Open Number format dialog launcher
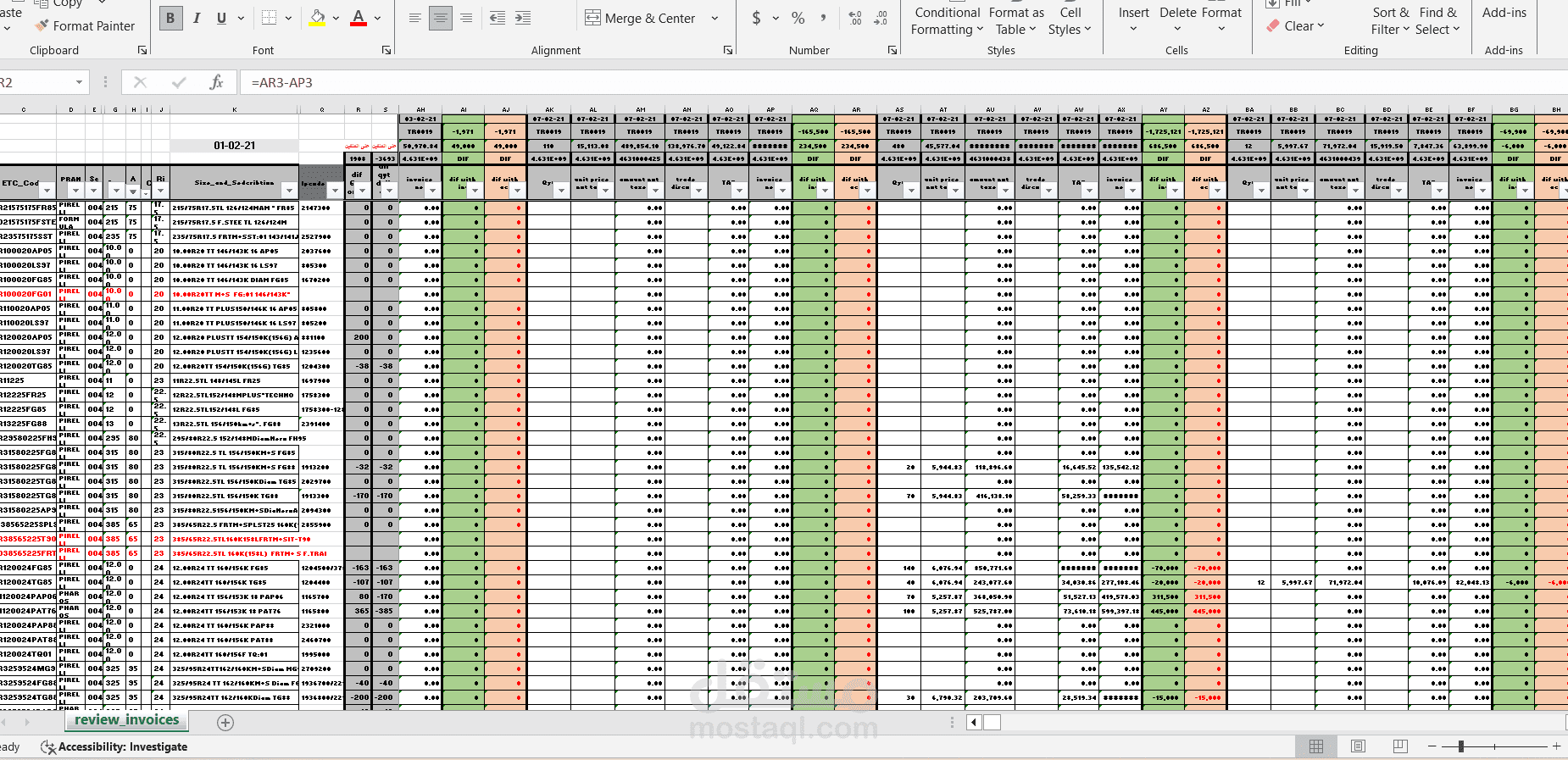Screen dimensions: 1568x760 click(x=892, y=51)
